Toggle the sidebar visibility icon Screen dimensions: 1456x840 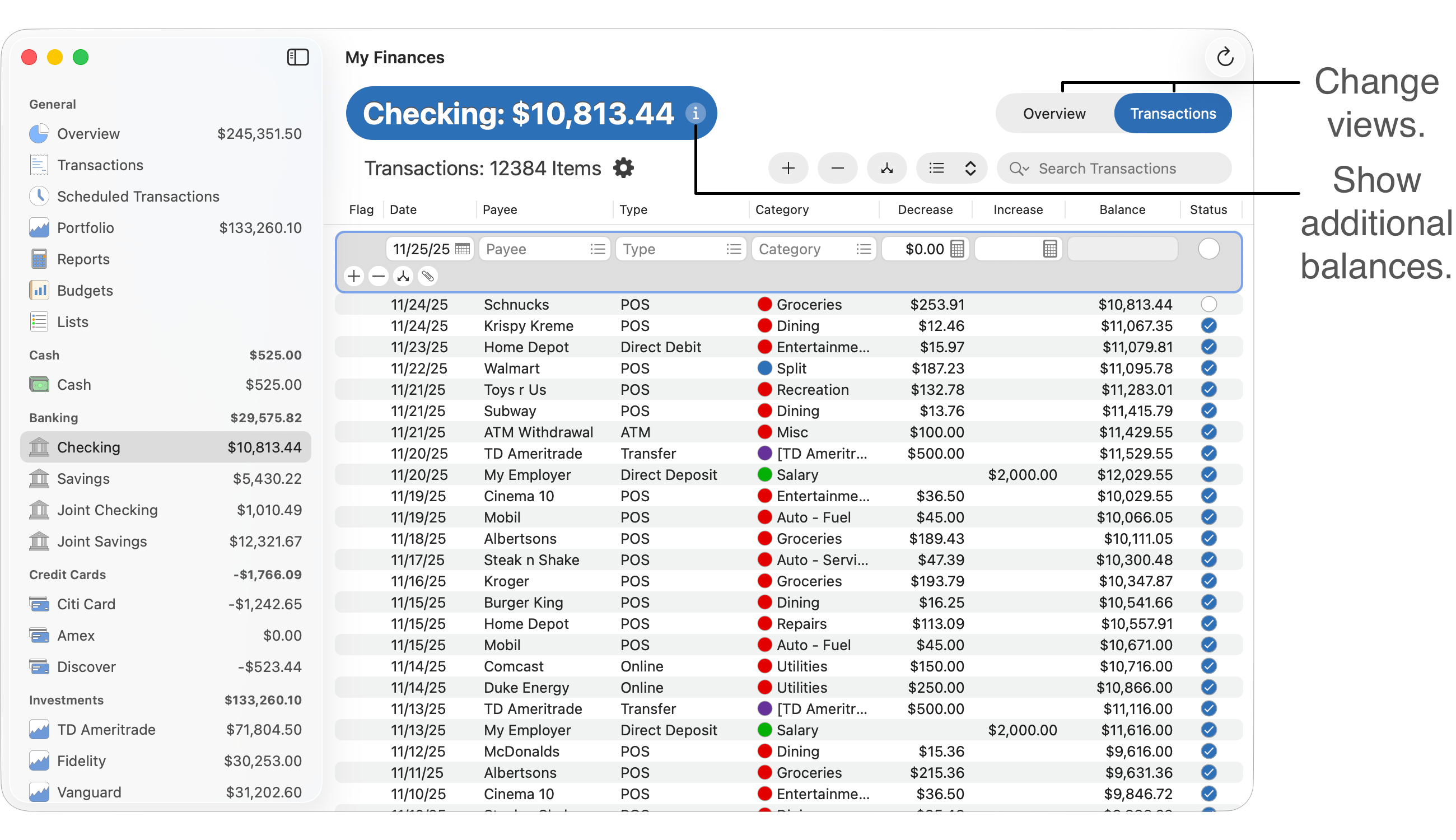pos(298,57)
